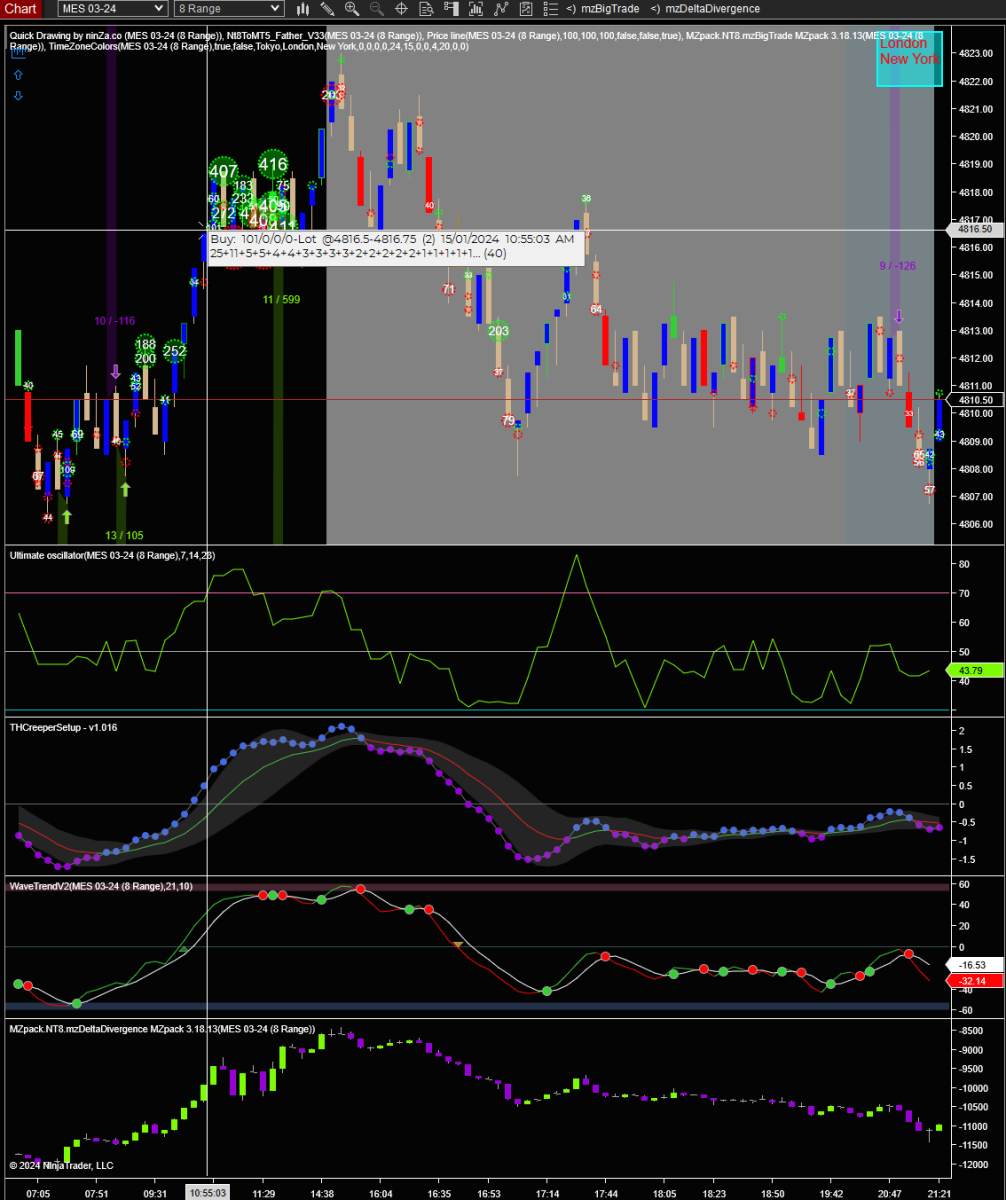Open the chart properties list icon
This screenshot has width=1006, height=1200.
[x=551, y=8]
